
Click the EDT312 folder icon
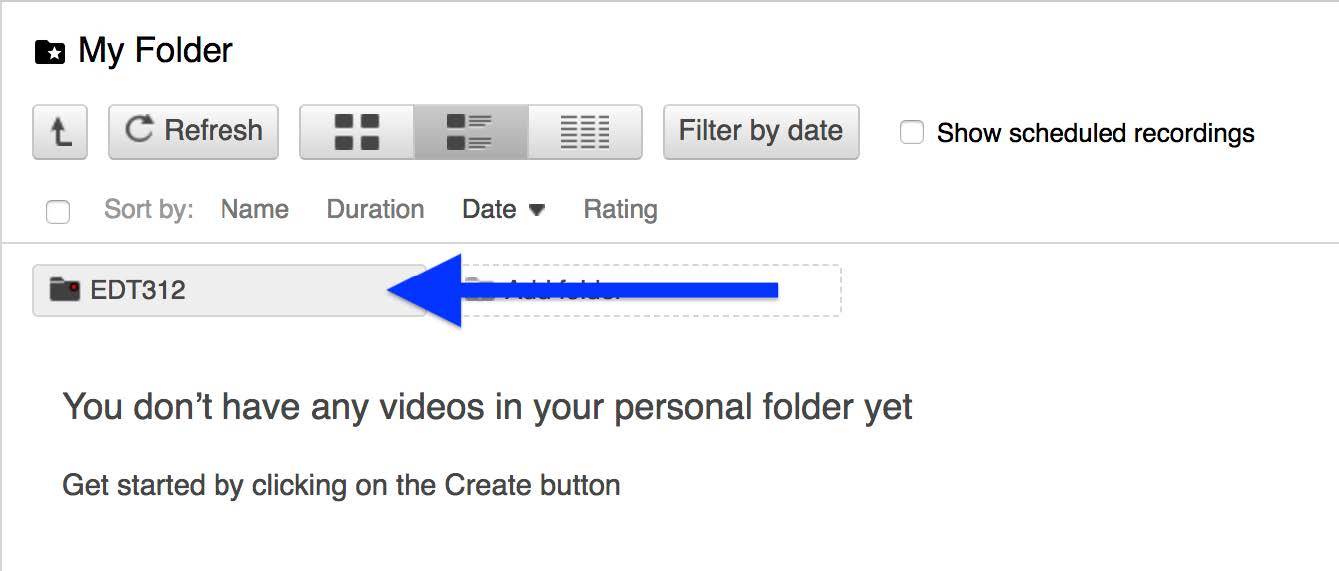point(64,290)
